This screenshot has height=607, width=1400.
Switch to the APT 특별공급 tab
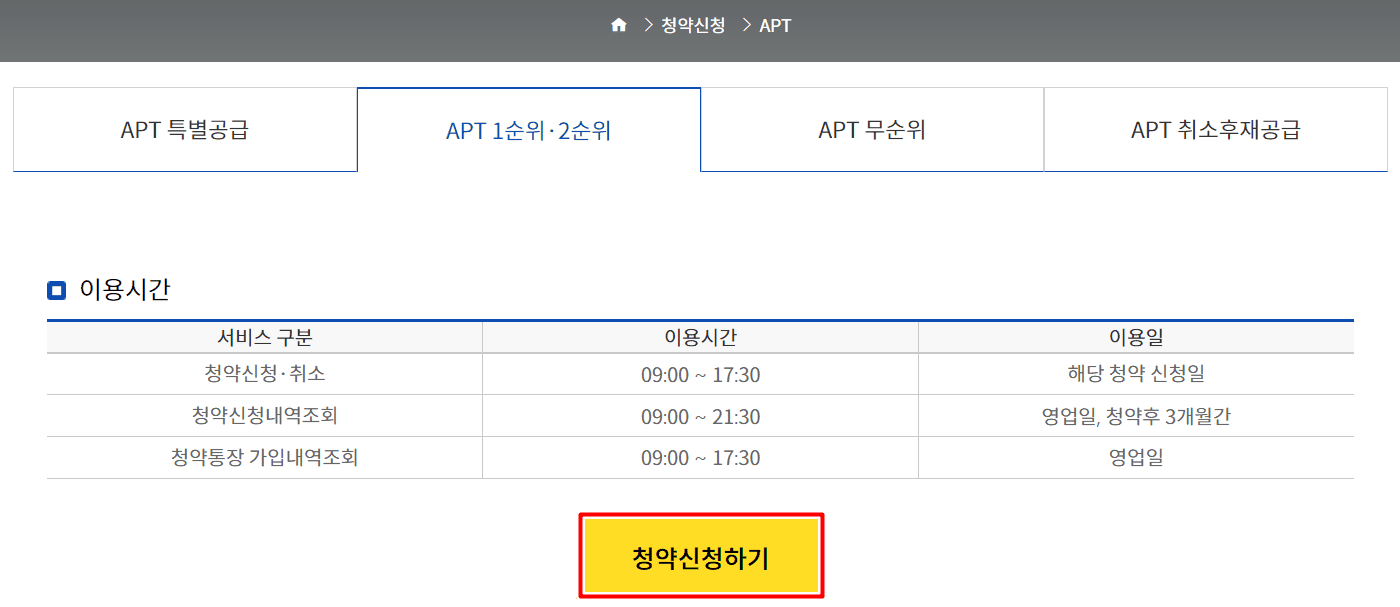click(x=185, y=130)
